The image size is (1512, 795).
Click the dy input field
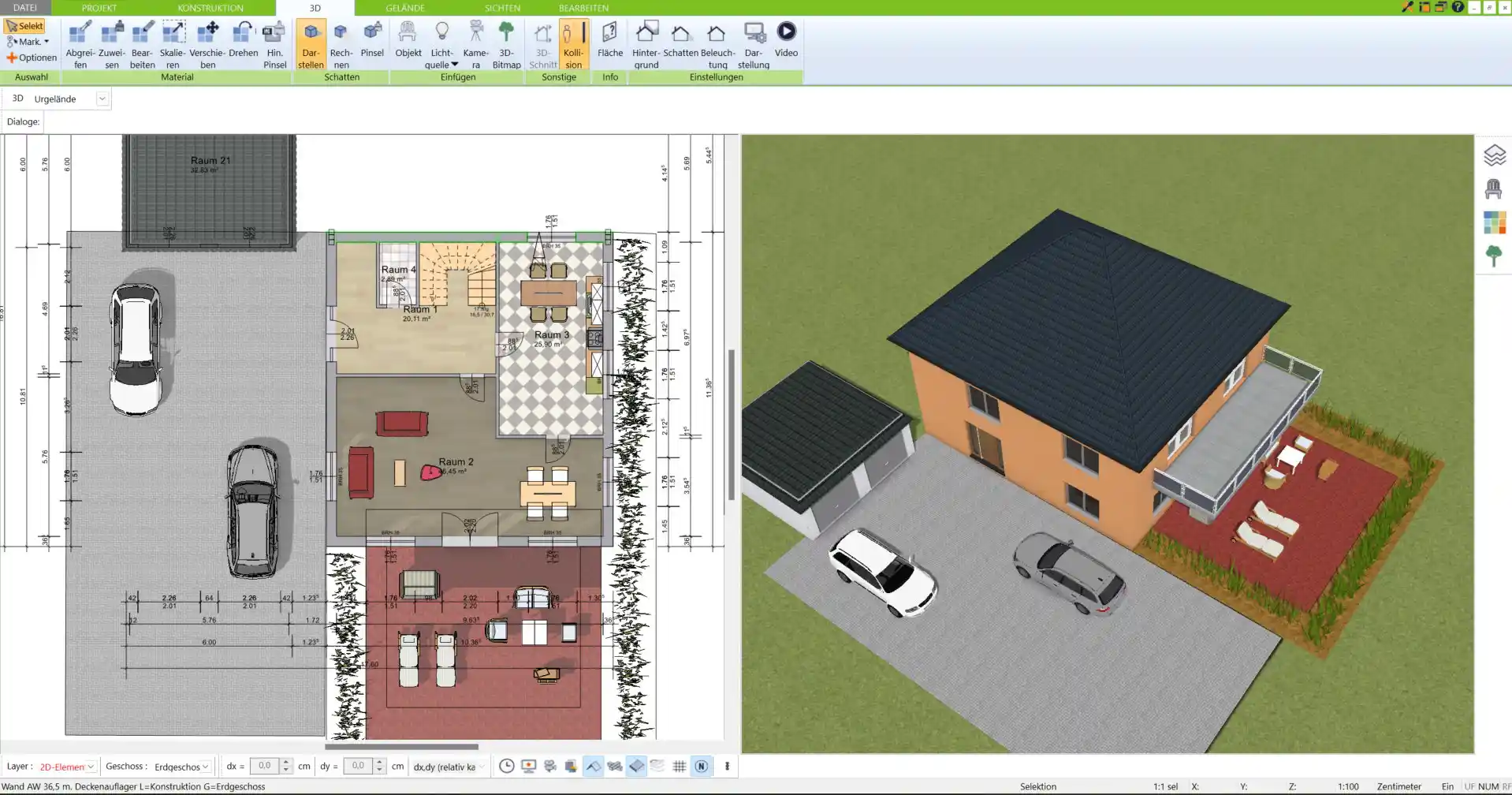pos(358,766)
